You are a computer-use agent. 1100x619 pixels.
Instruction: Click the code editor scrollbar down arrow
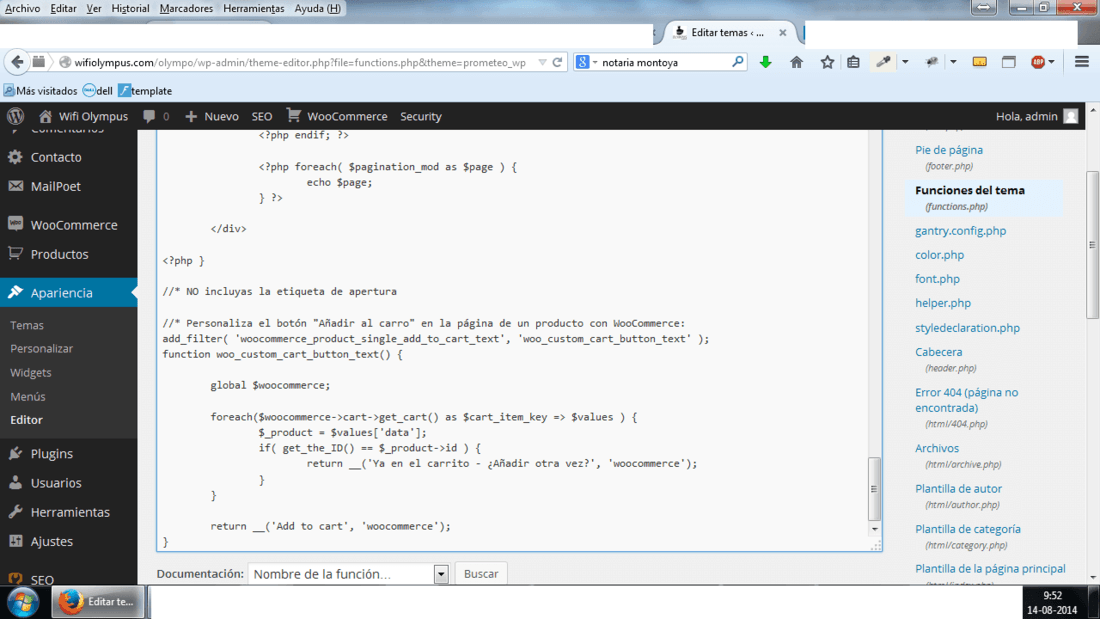pyautogui.click(x=874, y=529)
